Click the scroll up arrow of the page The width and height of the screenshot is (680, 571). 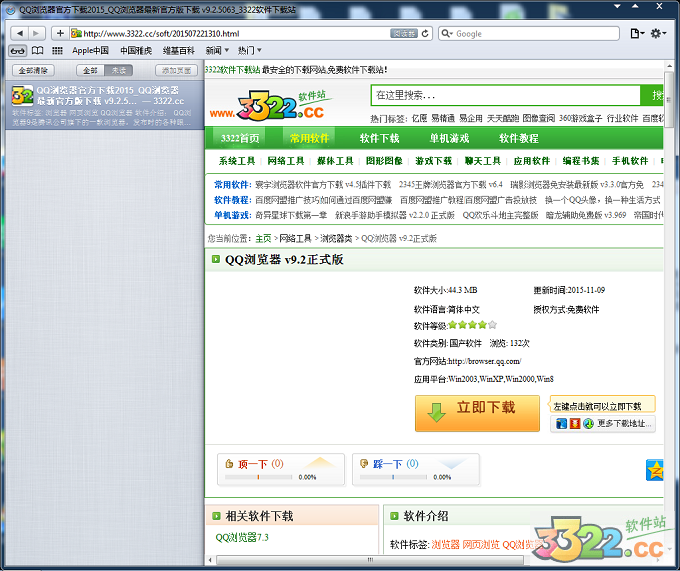coord(669,66)
